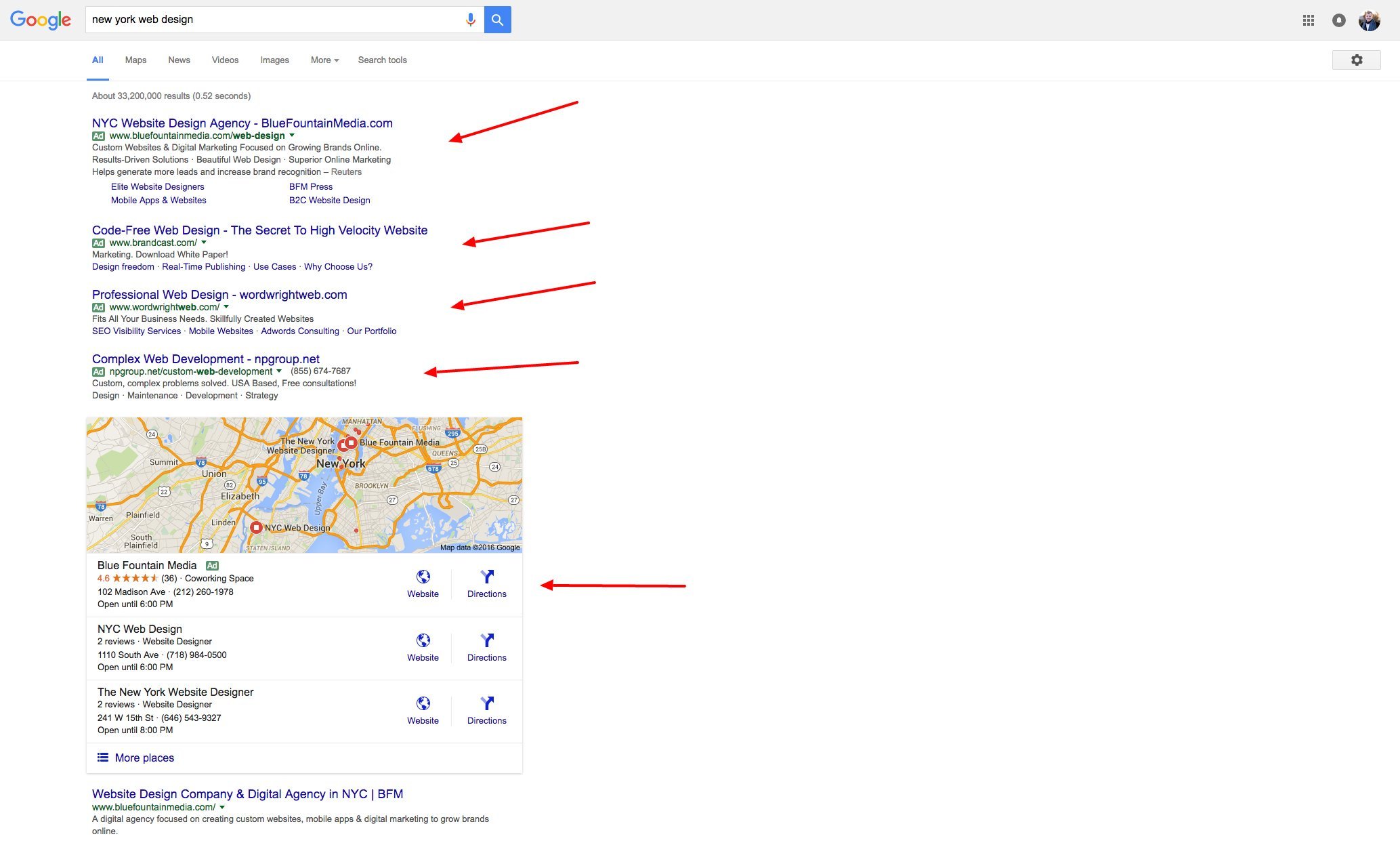The image size is (1400, 847).
Task: Click the results count text About 33,200,000 results
Action: pos(171,96)
